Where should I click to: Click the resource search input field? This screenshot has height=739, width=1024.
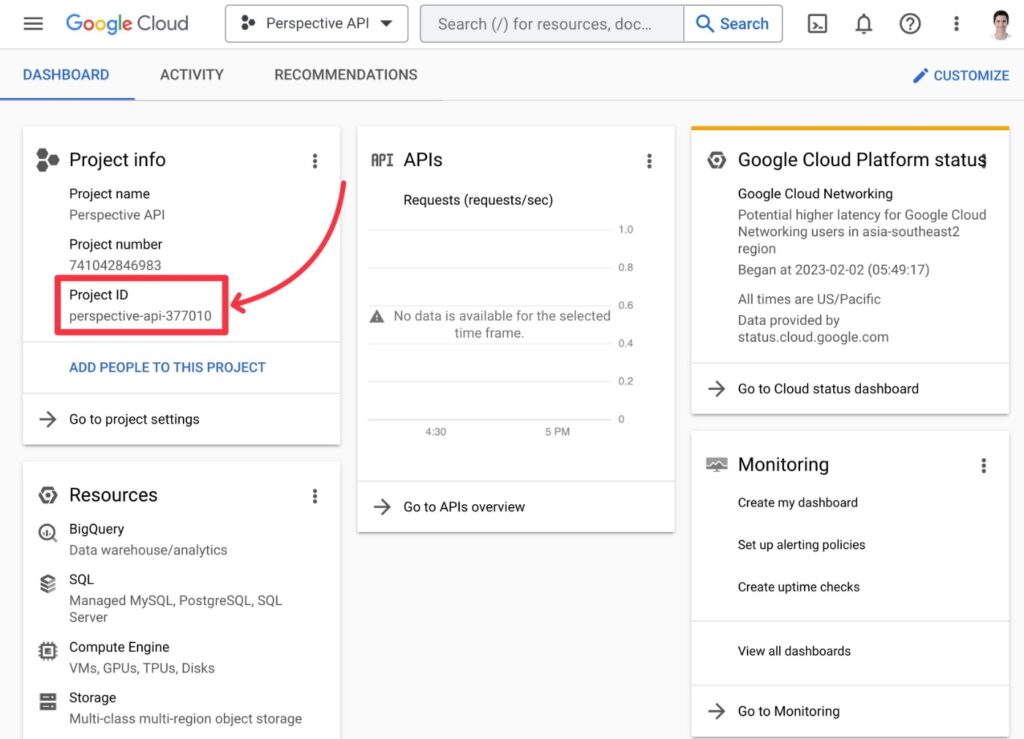(552, 24)
